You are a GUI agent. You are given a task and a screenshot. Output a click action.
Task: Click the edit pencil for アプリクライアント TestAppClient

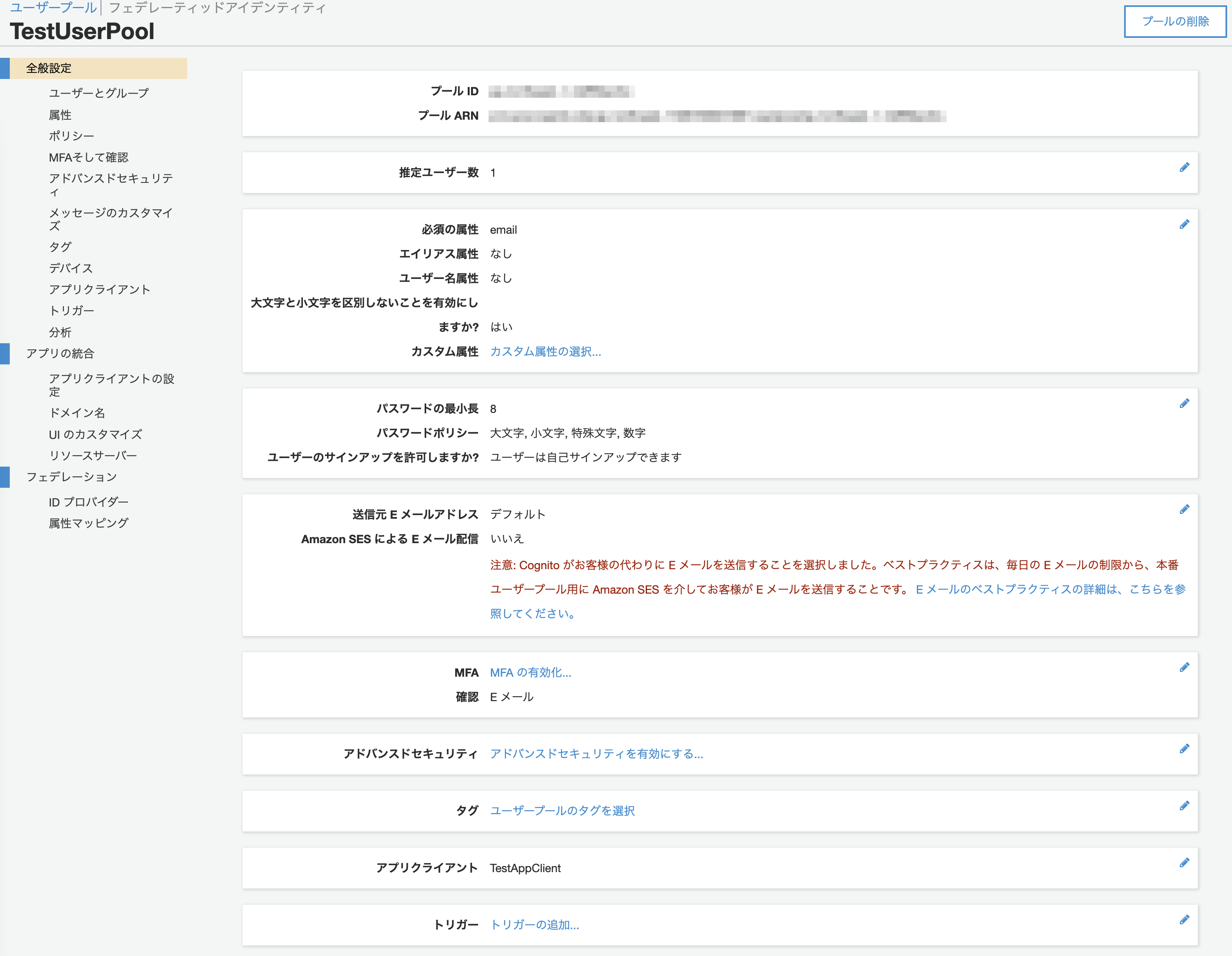1184,862
